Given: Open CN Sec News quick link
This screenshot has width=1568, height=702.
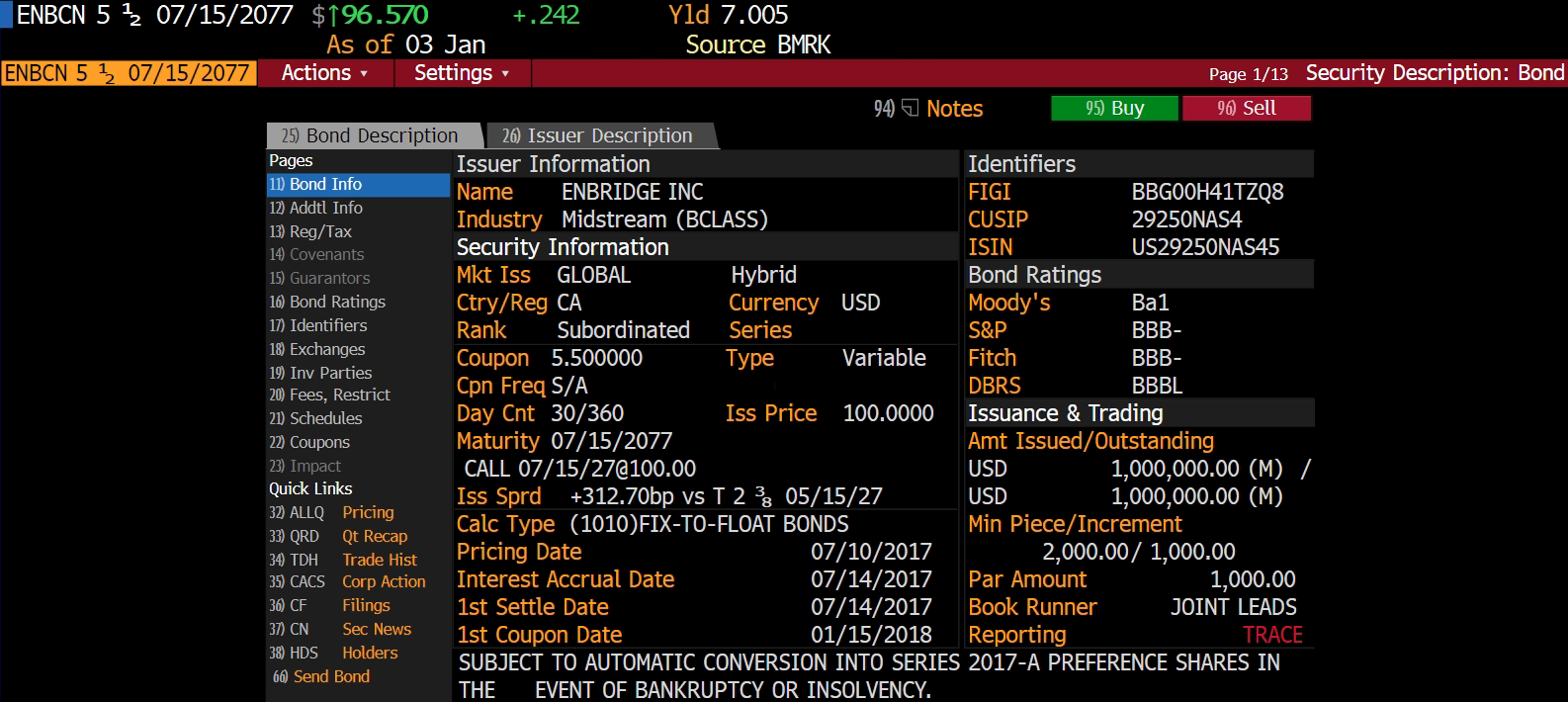Looking at the screenshot, I should pyautogui.click(x=340, y=630).
